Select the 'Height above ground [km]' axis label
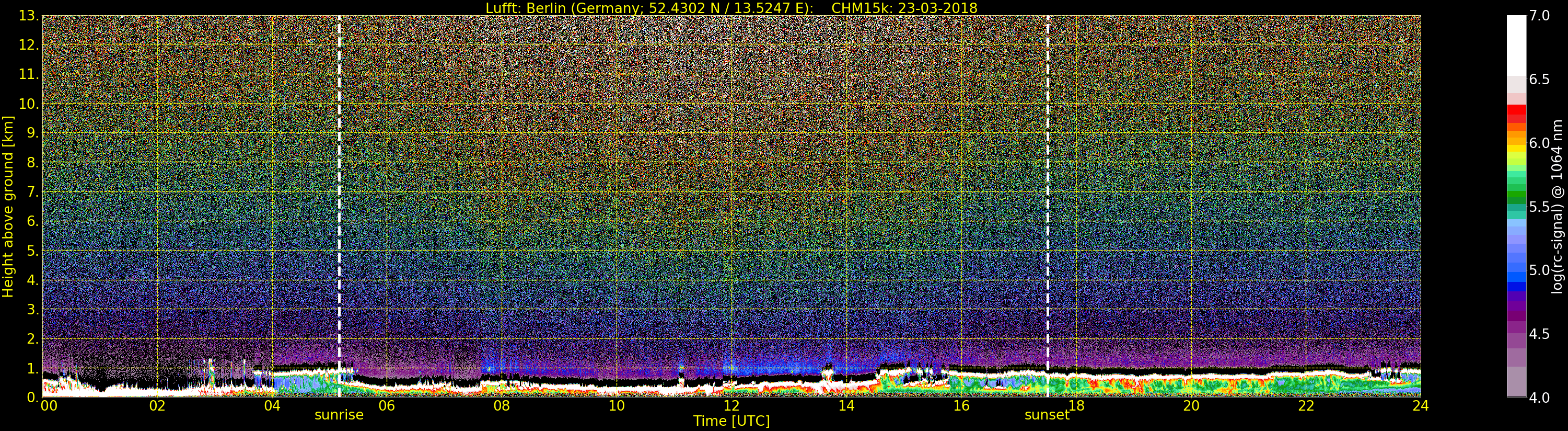Viewport: 1568px width, 431px height. click(8, 206)
